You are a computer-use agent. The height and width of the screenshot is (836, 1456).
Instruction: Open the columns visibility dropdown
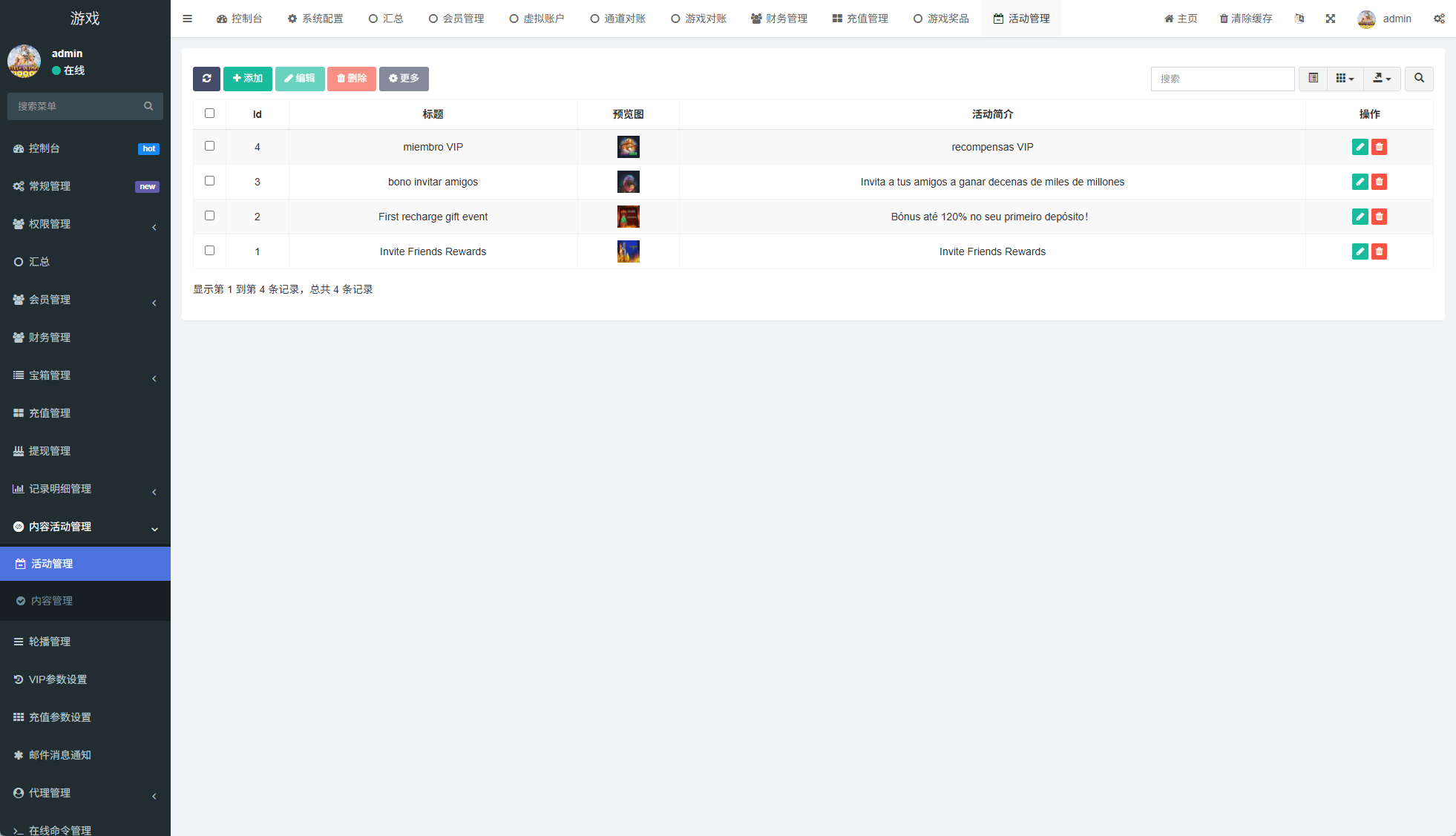coord(1344,79)
